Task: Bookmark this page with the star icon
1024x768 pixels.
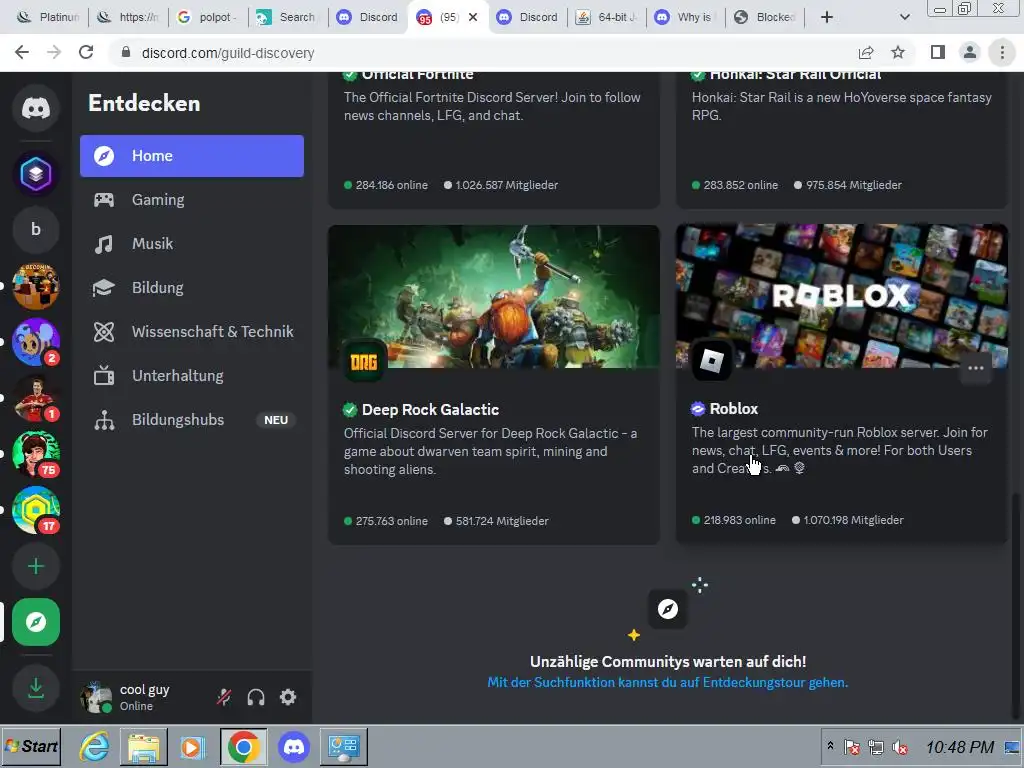Action: [x=898, y=53]
